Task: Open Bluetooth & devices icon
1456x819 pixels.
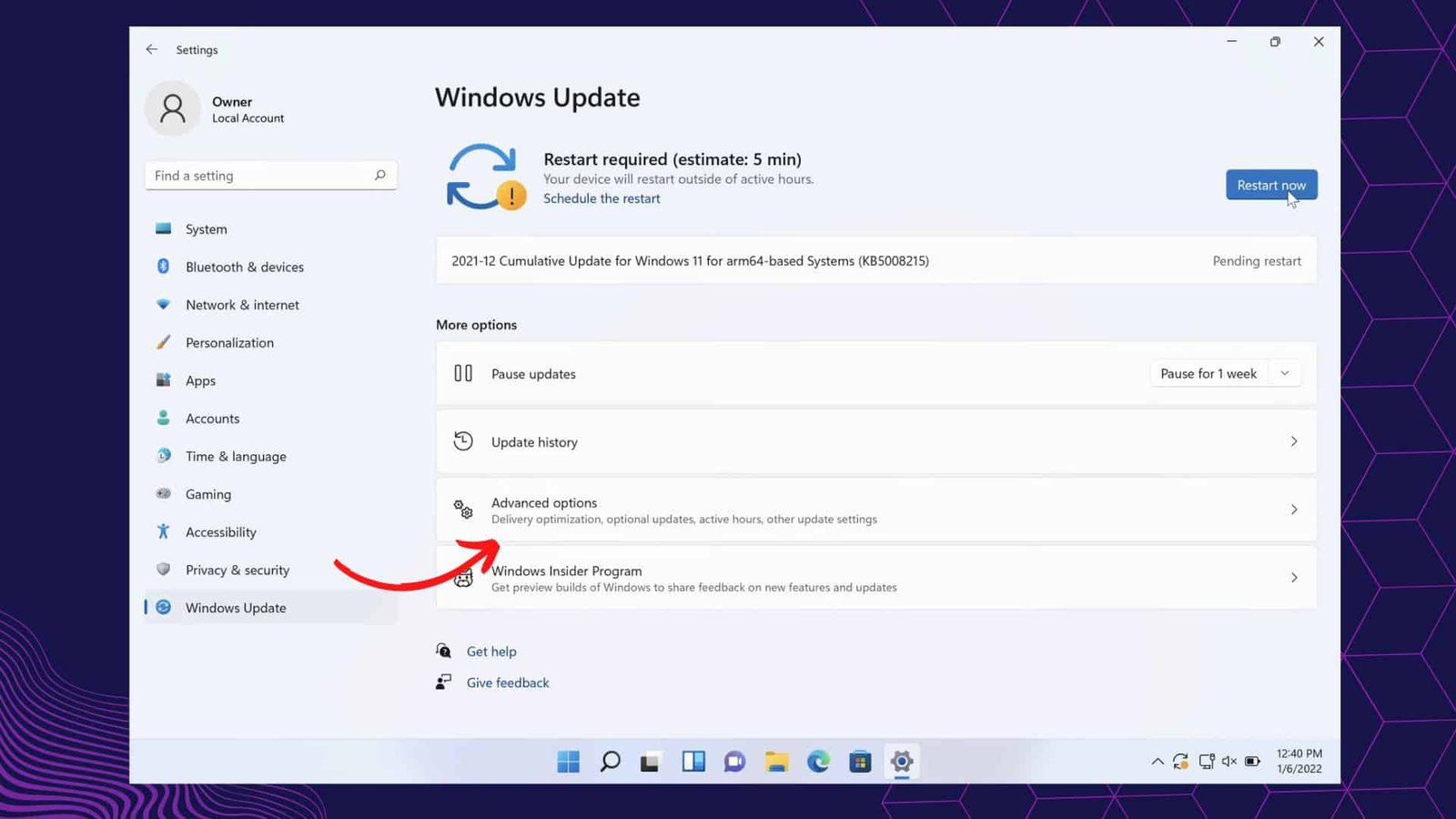Action: 164,267
